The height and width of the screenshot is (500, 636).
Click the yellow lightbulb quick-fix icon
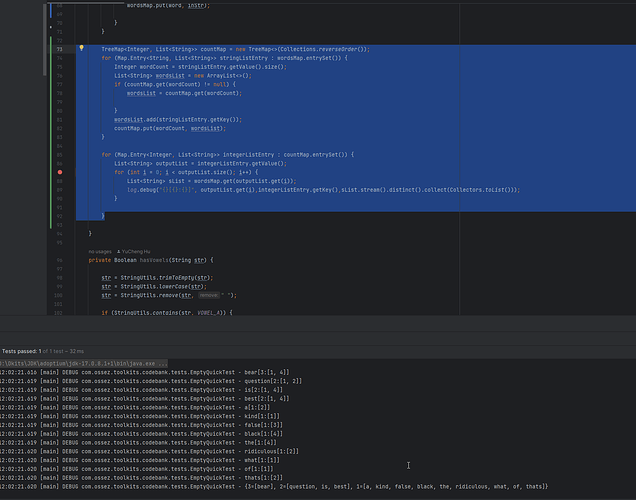tap(81, 48)
